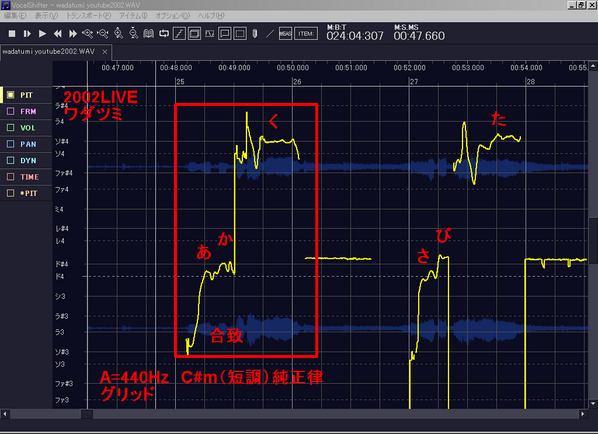
Task: Open the ヘルプ(H) menu
Action: coord(211,16)
